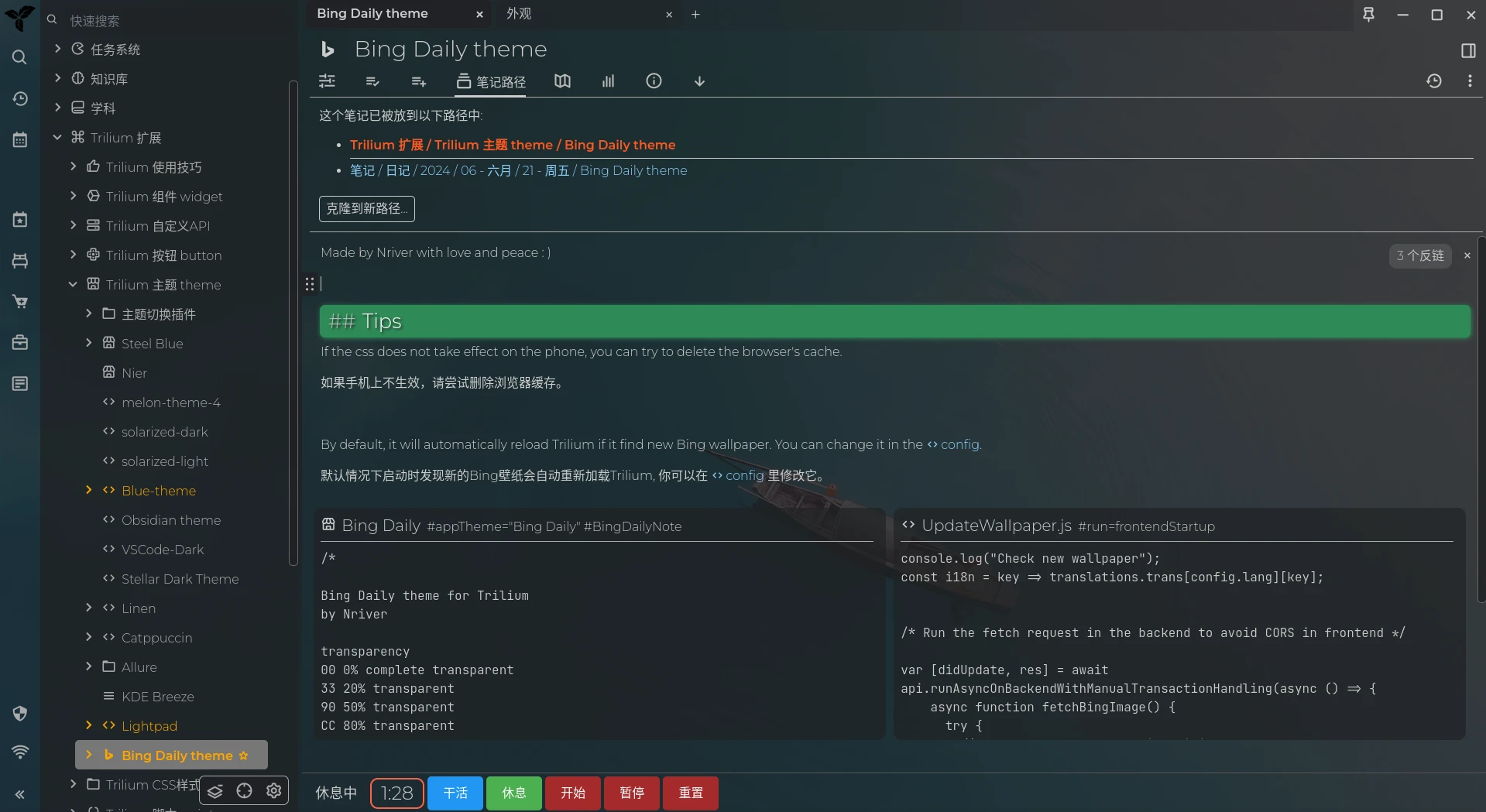Toggle right pane visibility icon
The image size is (1486, 812).
[1468, 50]
